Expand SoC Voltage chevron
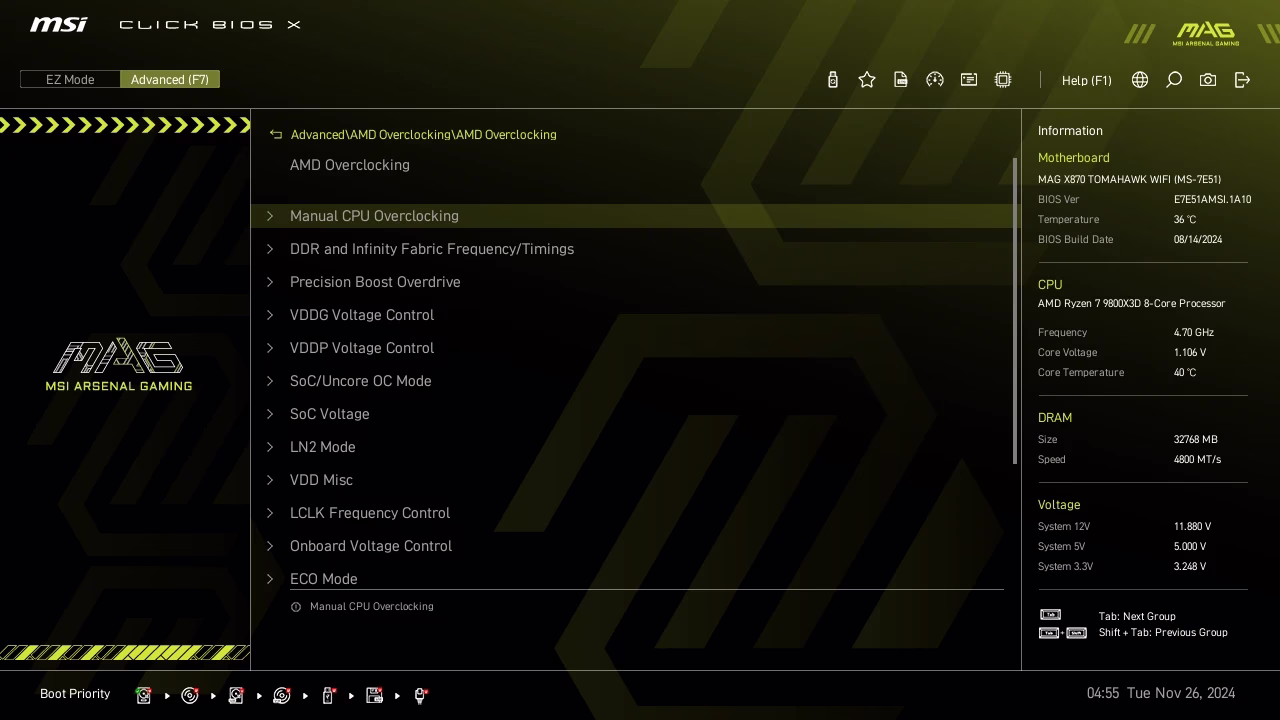The image size is (1280, 720). [270, 414]
